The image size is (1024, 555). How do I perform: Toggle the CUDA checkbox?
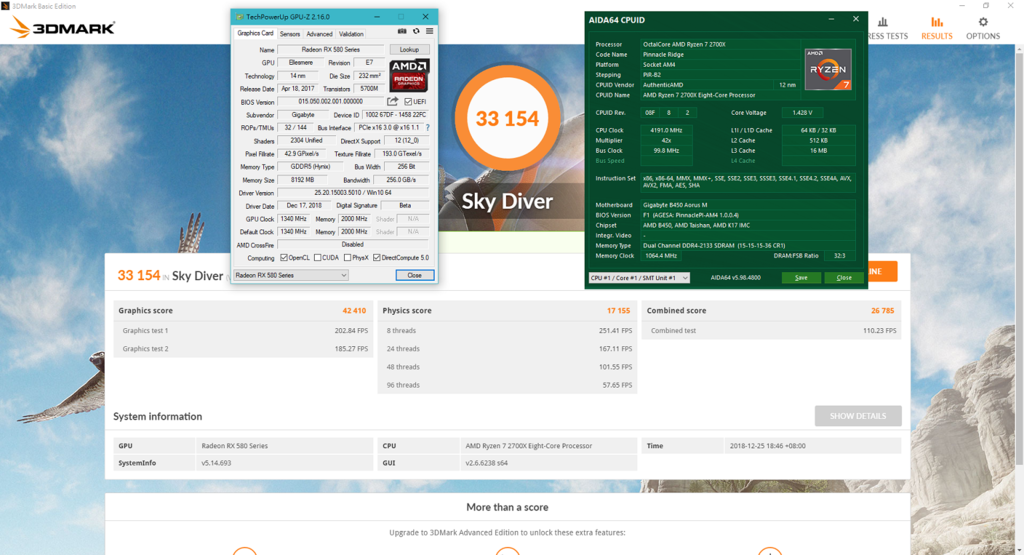point(317,258)
